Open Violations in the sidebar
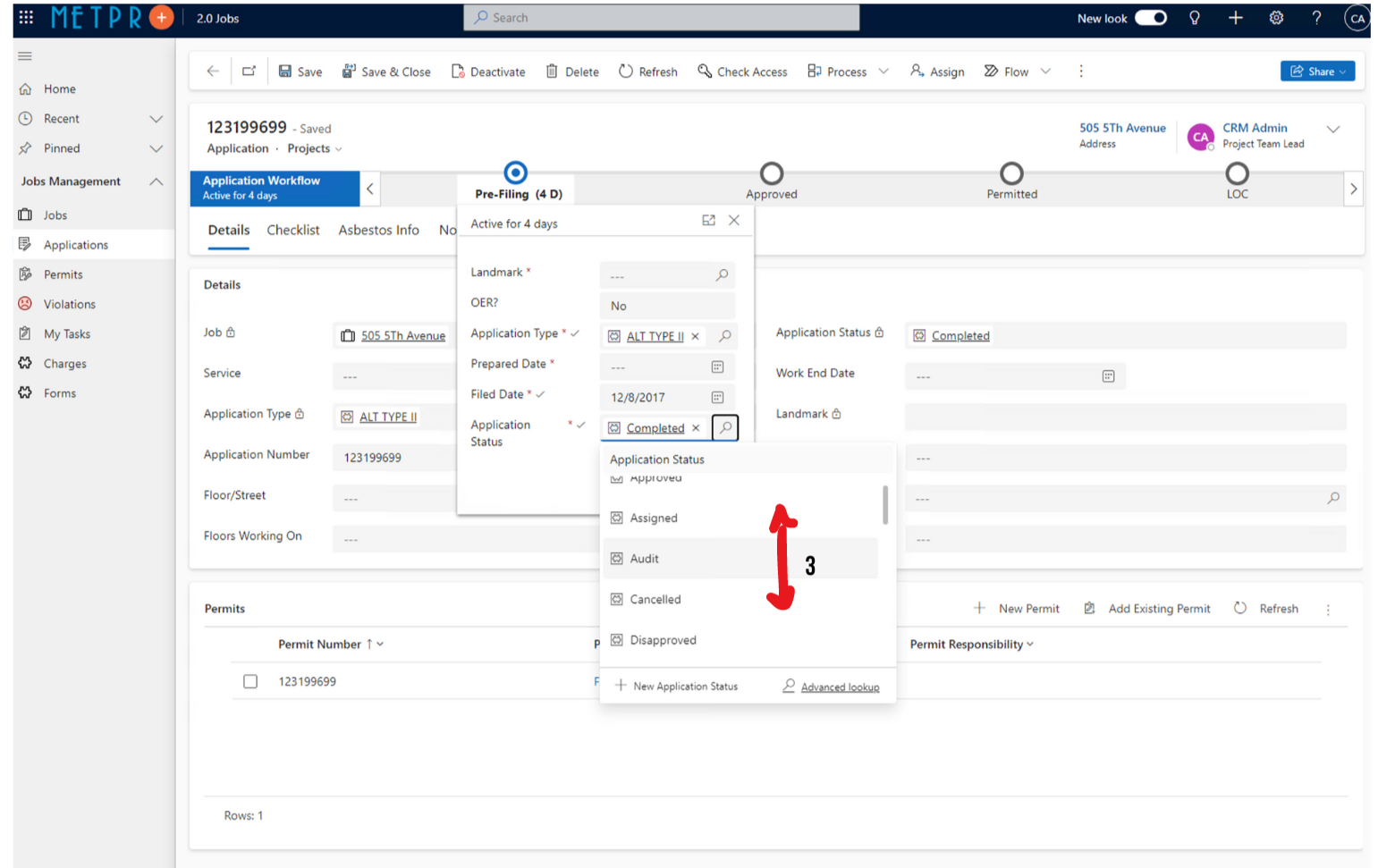 tap(69, 304)
